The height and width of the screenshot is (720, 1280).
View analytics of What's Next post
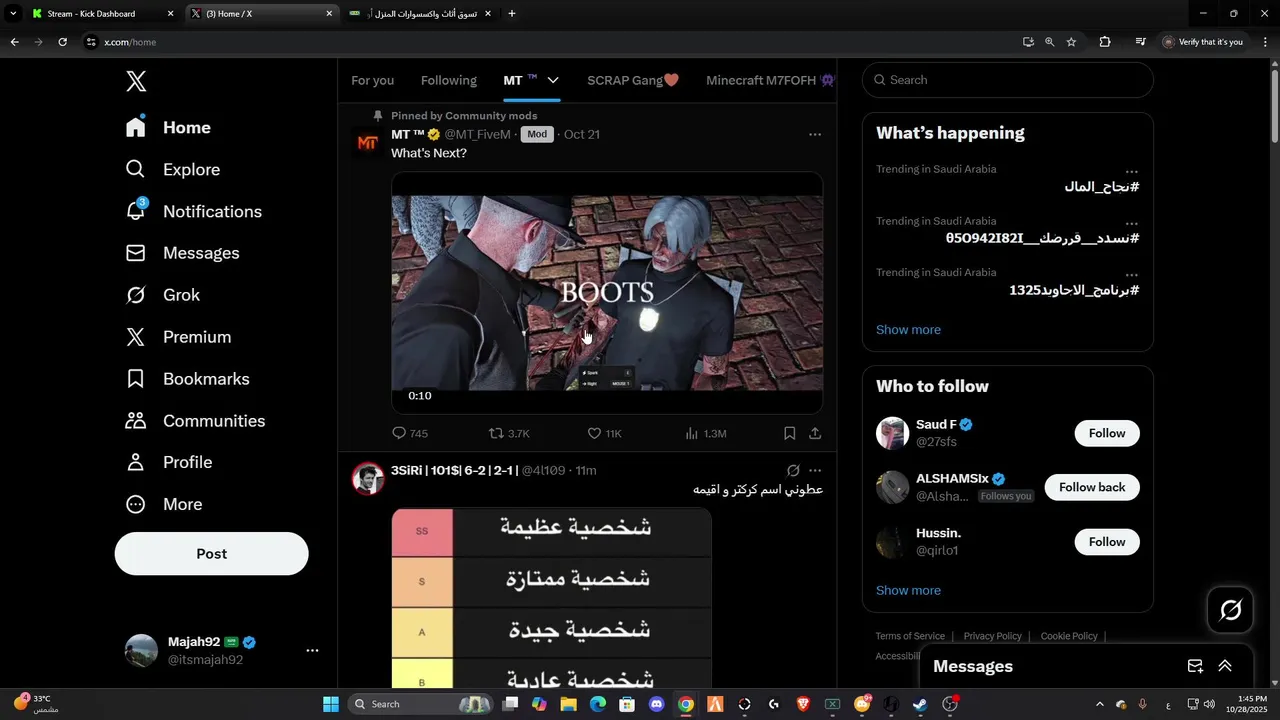tap(705, 434)
